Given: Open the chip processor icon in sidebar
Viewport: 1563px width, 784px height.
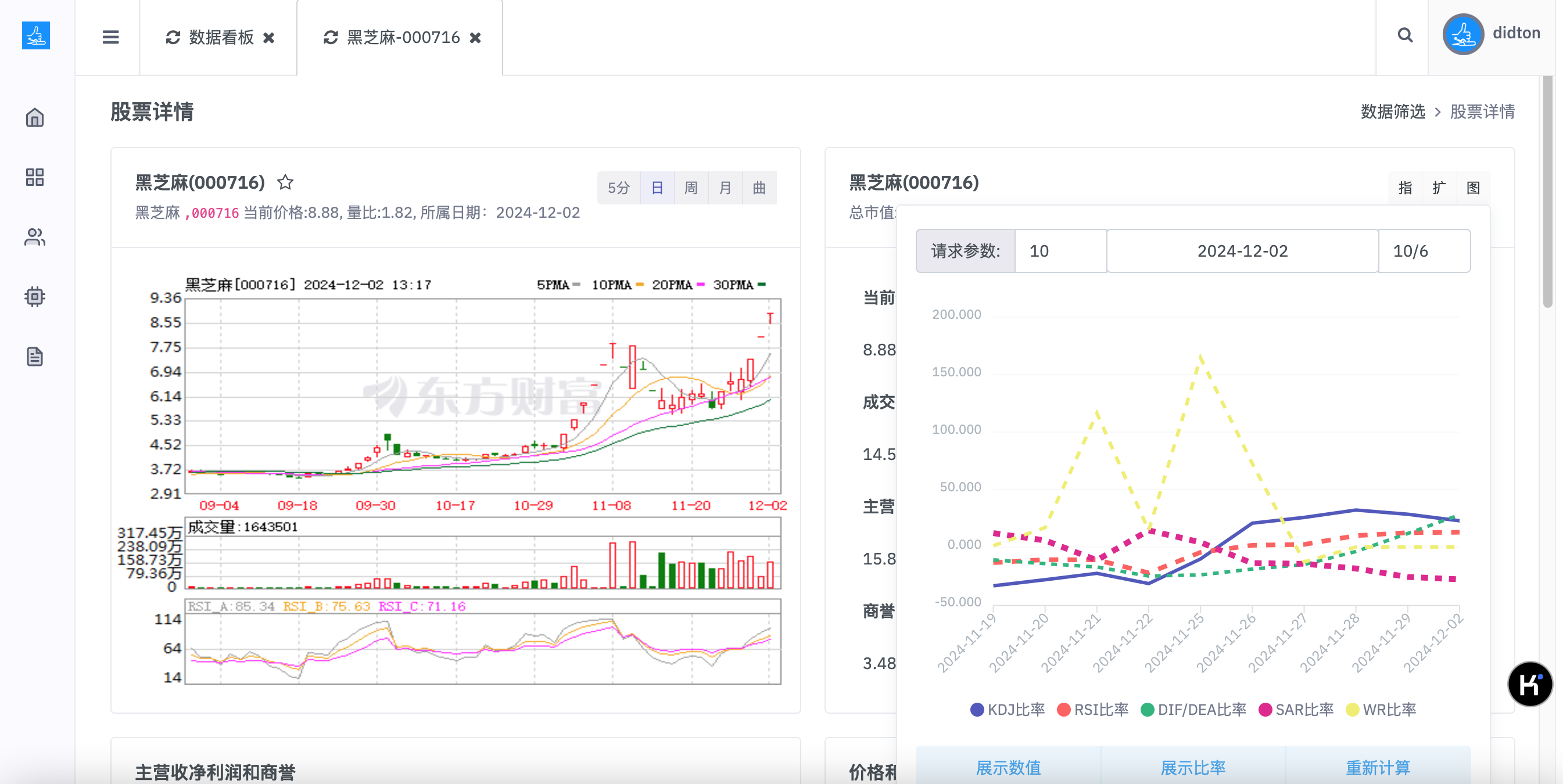Looking at the screenshot, I should (x=35, y=297).
